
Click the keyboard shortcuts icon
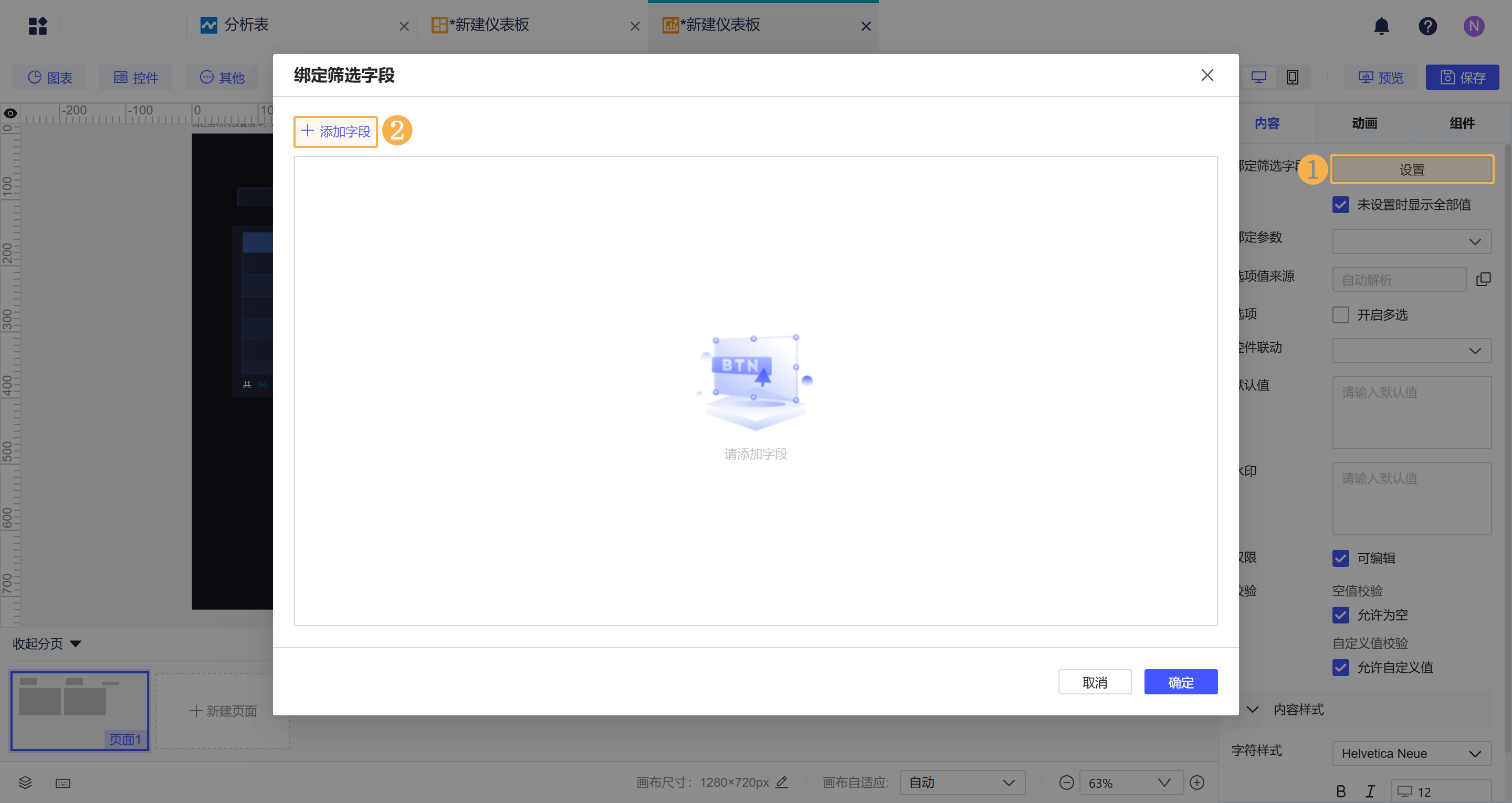point(63,783)
